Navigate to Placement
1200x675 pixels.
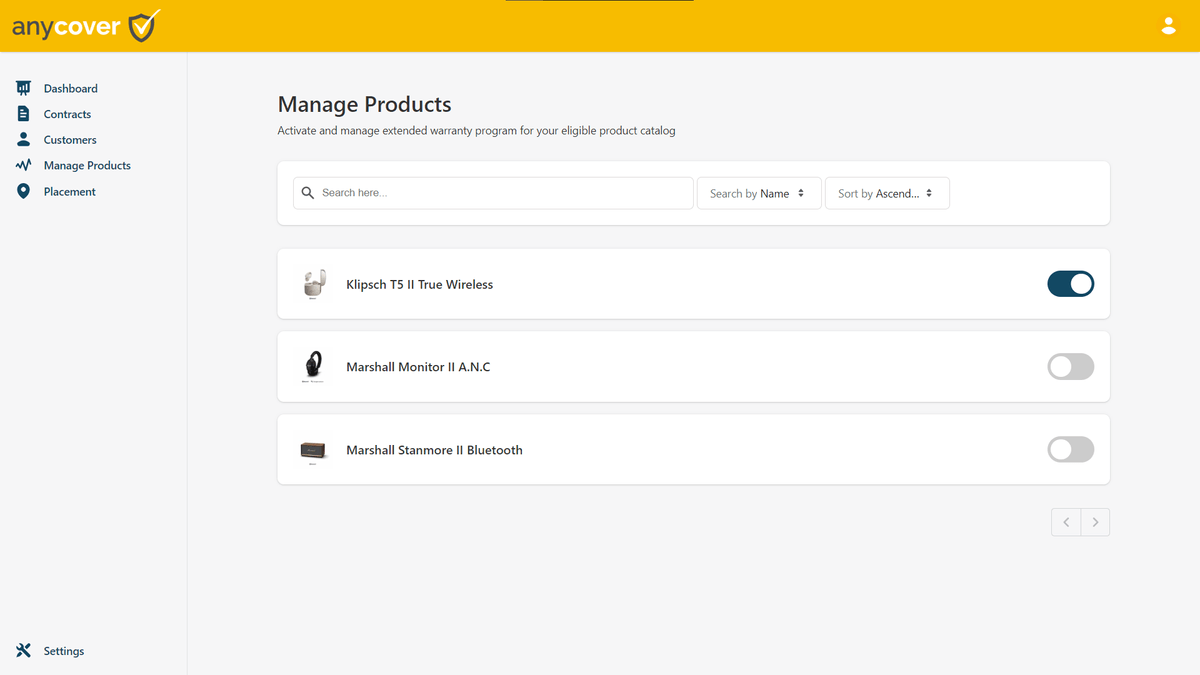pyautogui.click(x=70, y=191)
